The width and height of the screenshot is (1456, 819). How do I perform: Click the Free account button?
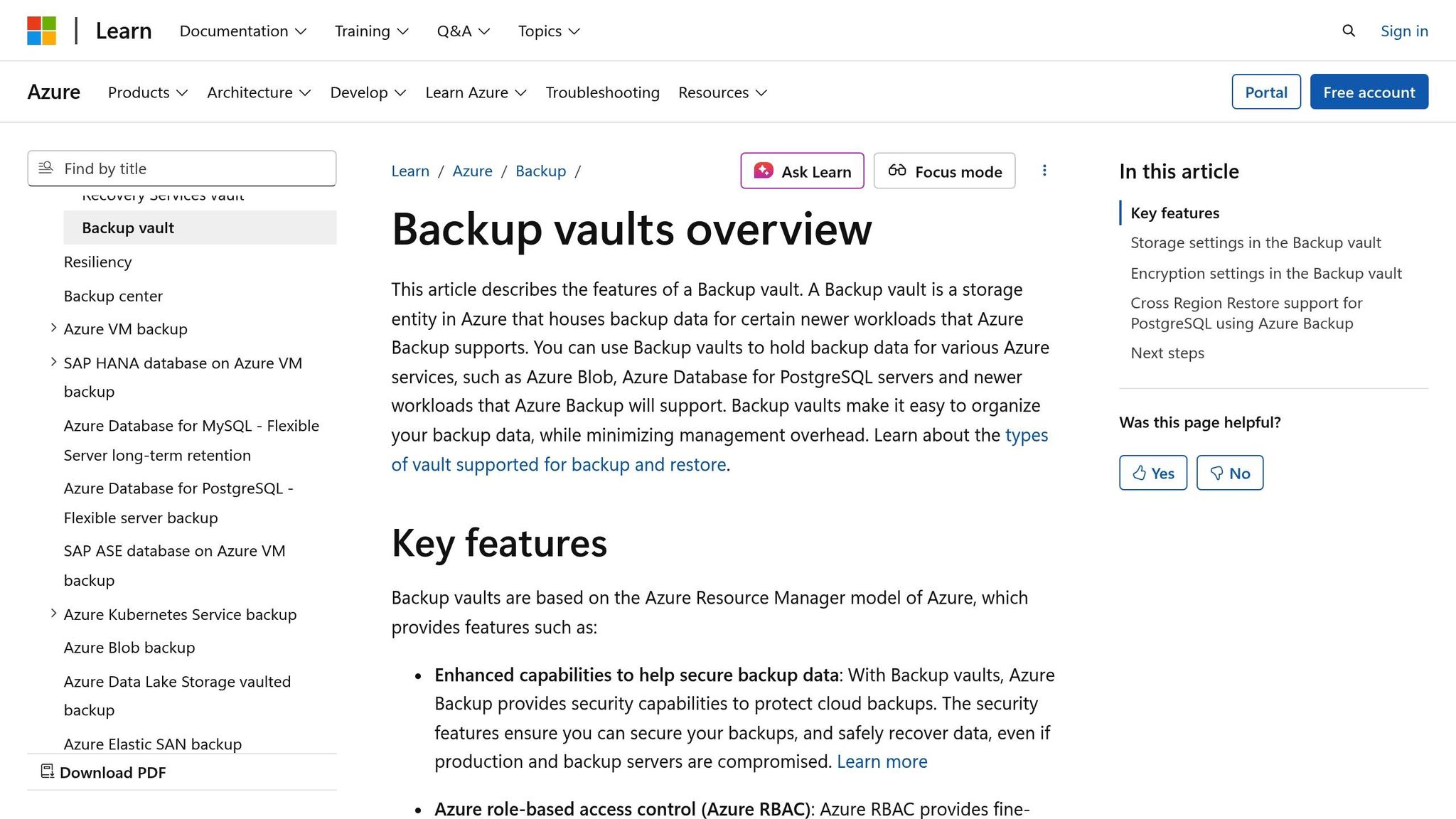pyautogui.click(x=1369, y=92)
